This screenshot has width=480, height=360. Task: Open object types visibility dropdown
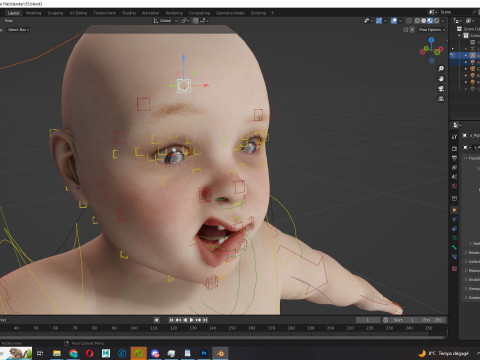368,21
